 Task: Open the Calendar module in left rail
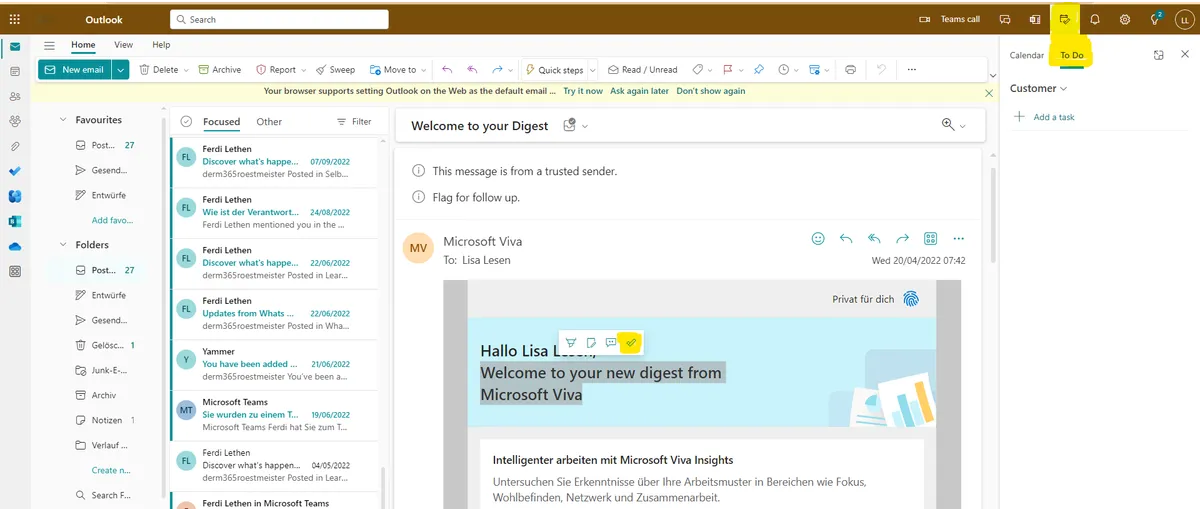tap(15, 72)
